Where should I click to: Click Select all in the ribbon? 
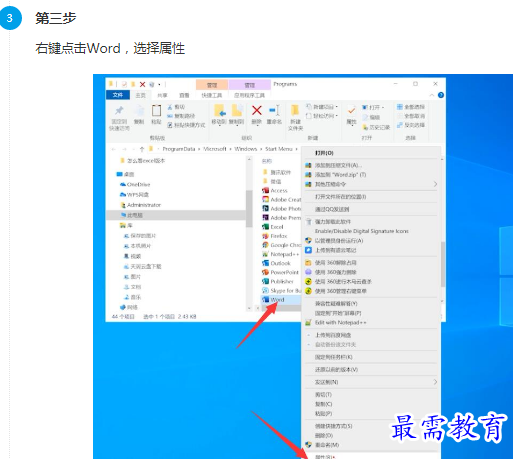click(411, 107)
